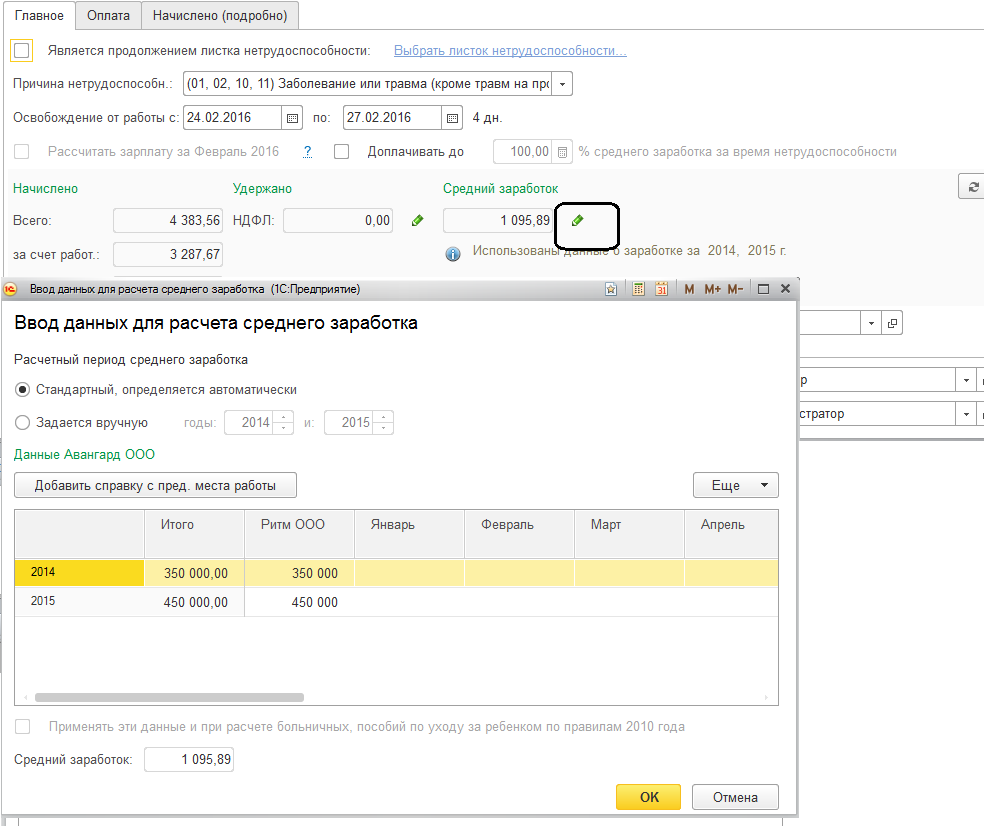Open calculator for 100,00 percent field
984x826 pixels.
[x=562, y=152]
